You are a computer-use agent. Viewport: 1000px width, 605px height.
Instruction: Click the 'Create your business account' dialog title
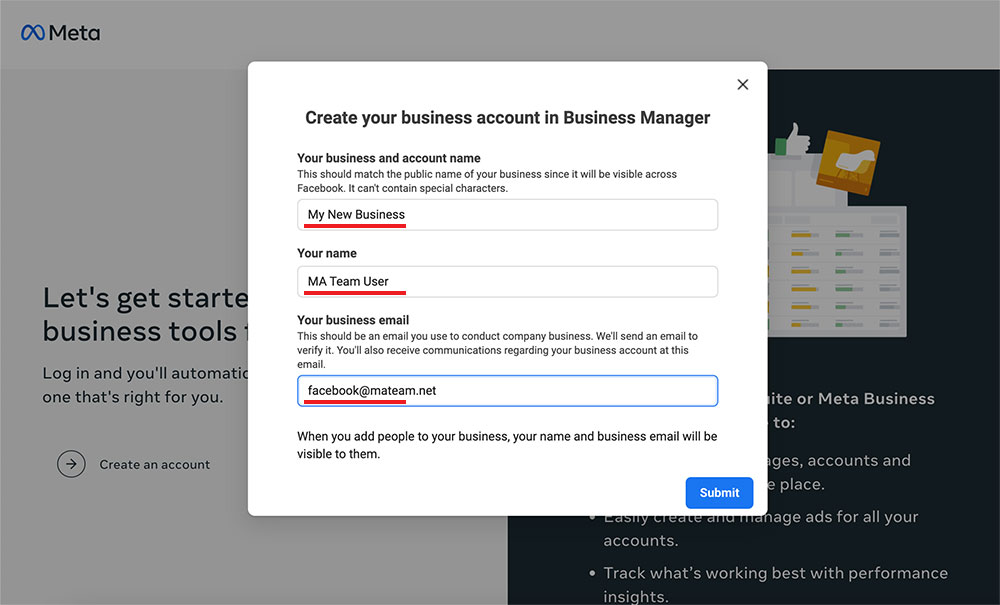pos(507,118)
